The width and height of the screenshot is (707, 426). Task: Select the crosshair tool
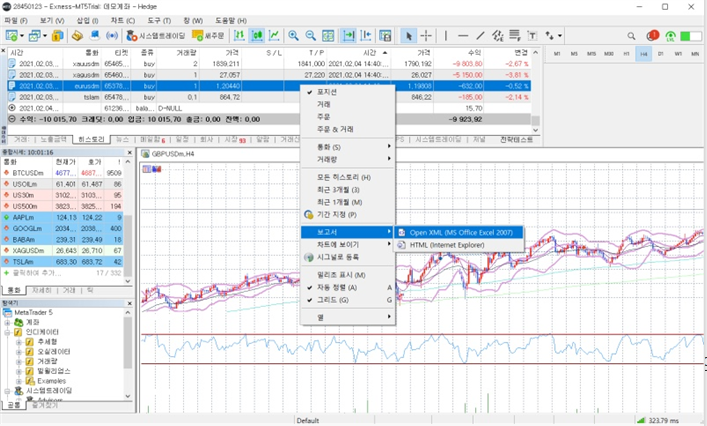pyautogui.click(x=426, y=36)
